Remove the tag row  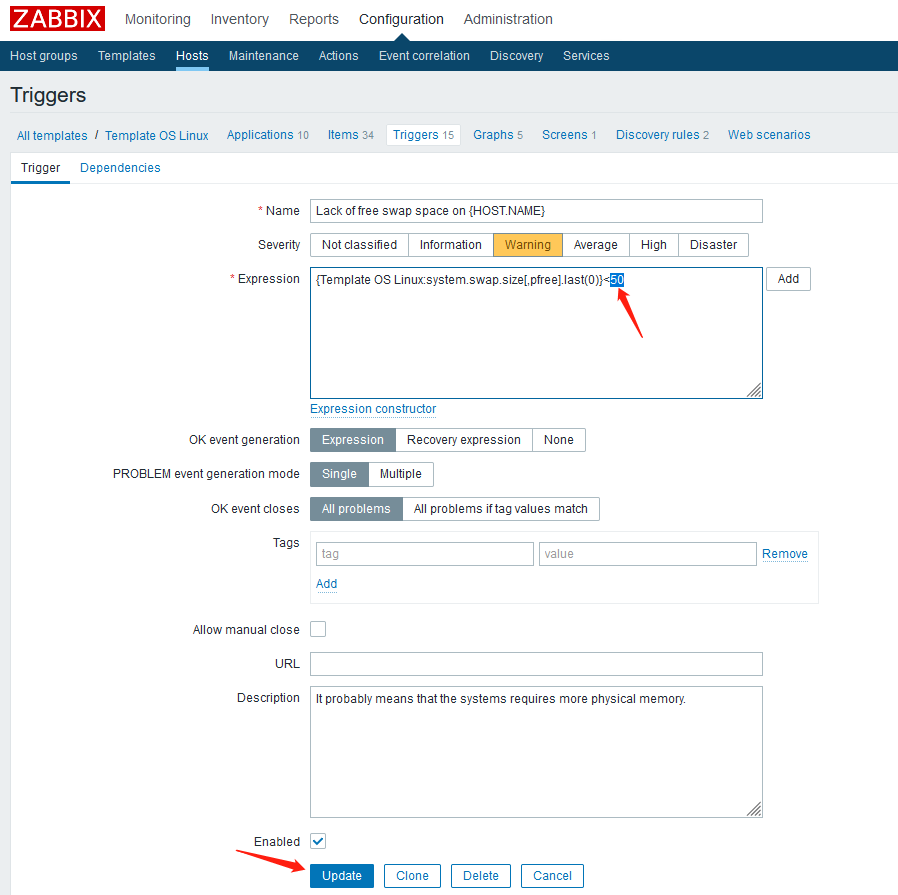tap(785, 554)
